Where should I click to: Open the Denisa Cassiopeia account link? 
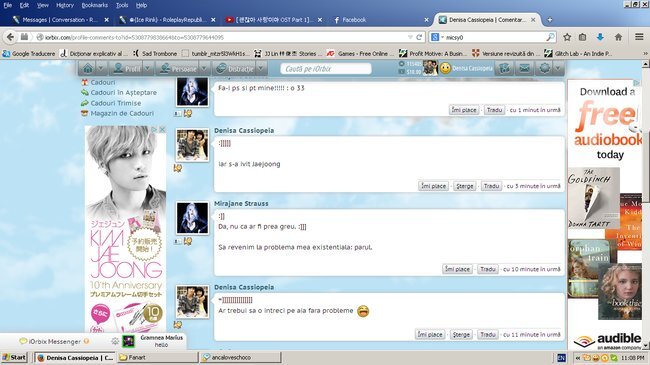(x=472, y=68)
